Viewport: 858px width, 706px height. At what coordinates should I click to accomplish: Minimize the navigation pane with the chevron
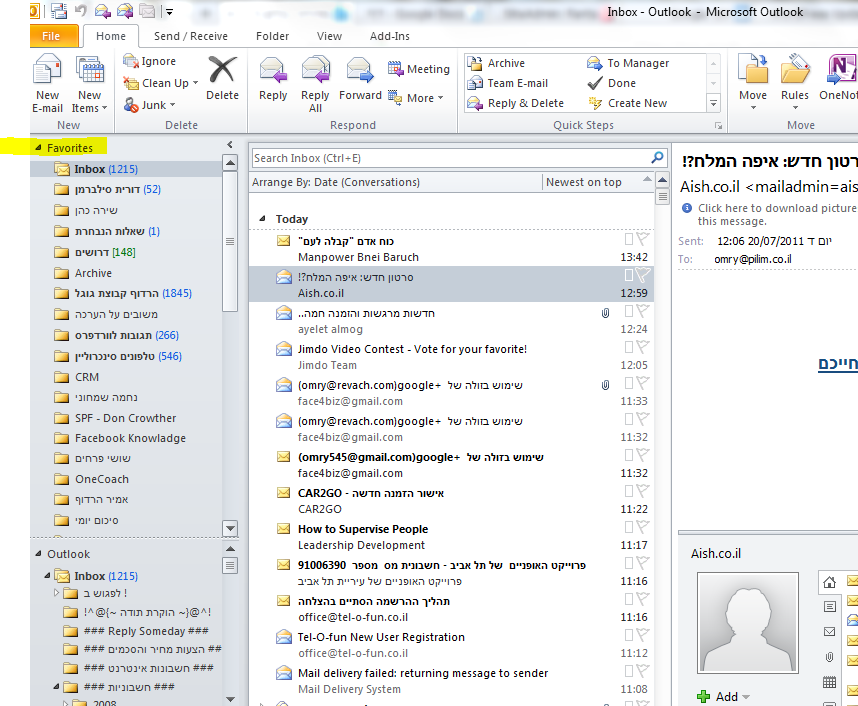point(230,144)
